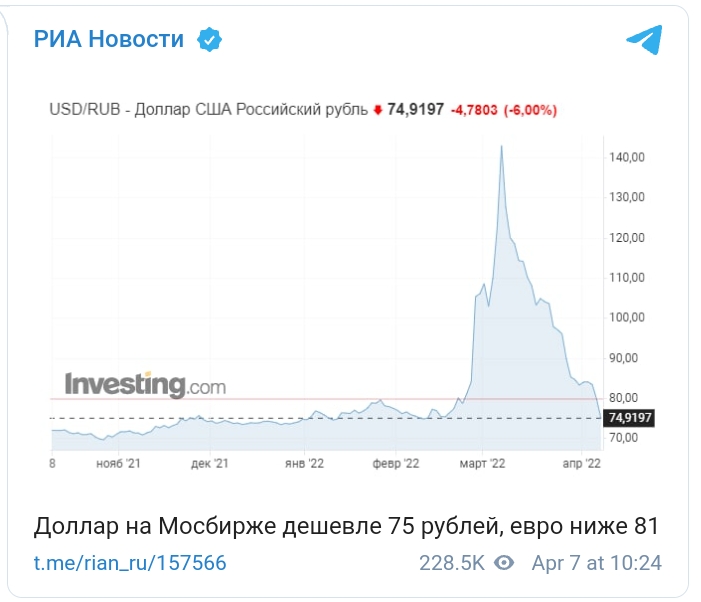Click the февр '22 axis label
This screenshot has height=602, width=701.
point(396,463)
